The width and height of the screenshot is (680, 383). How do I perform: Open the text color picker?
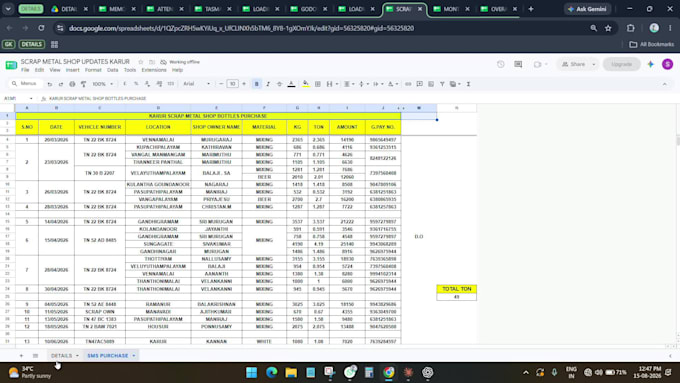(x=291, y=84)
